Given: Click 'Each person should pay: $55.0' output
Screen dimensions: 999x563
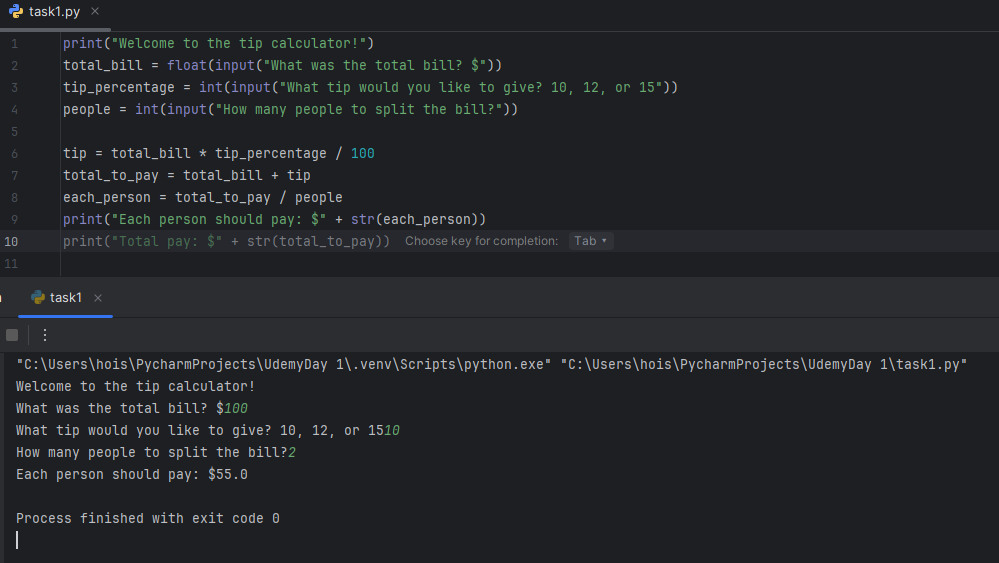Looking at the screenshot, I should 131,474.
